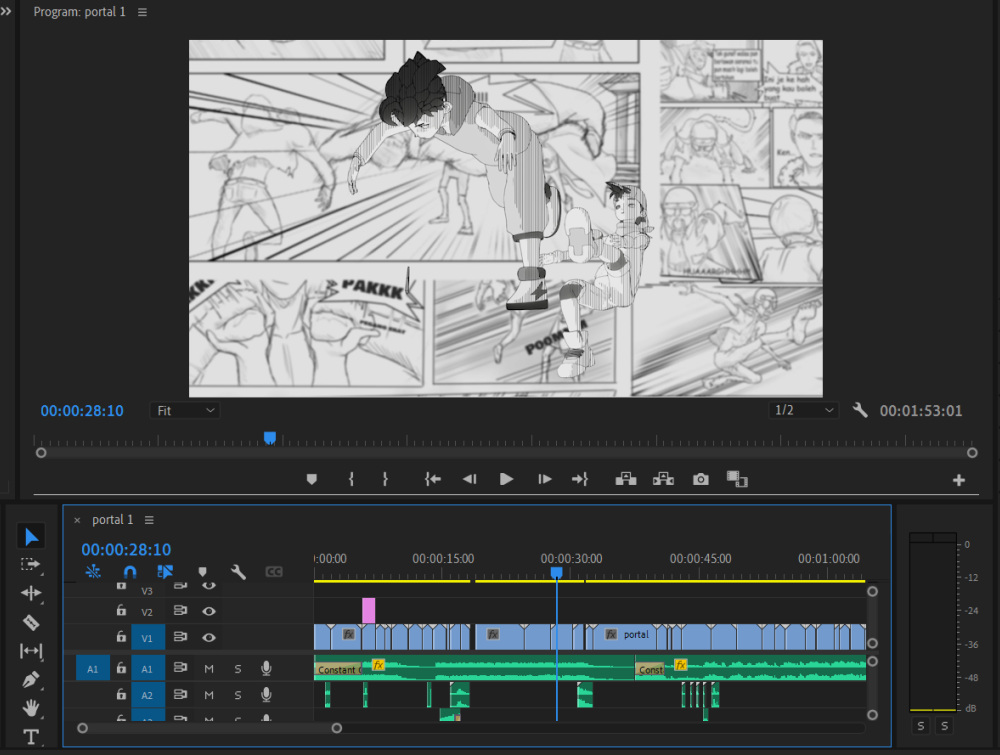Toggle lock on V2 track

tap(121, 610)
